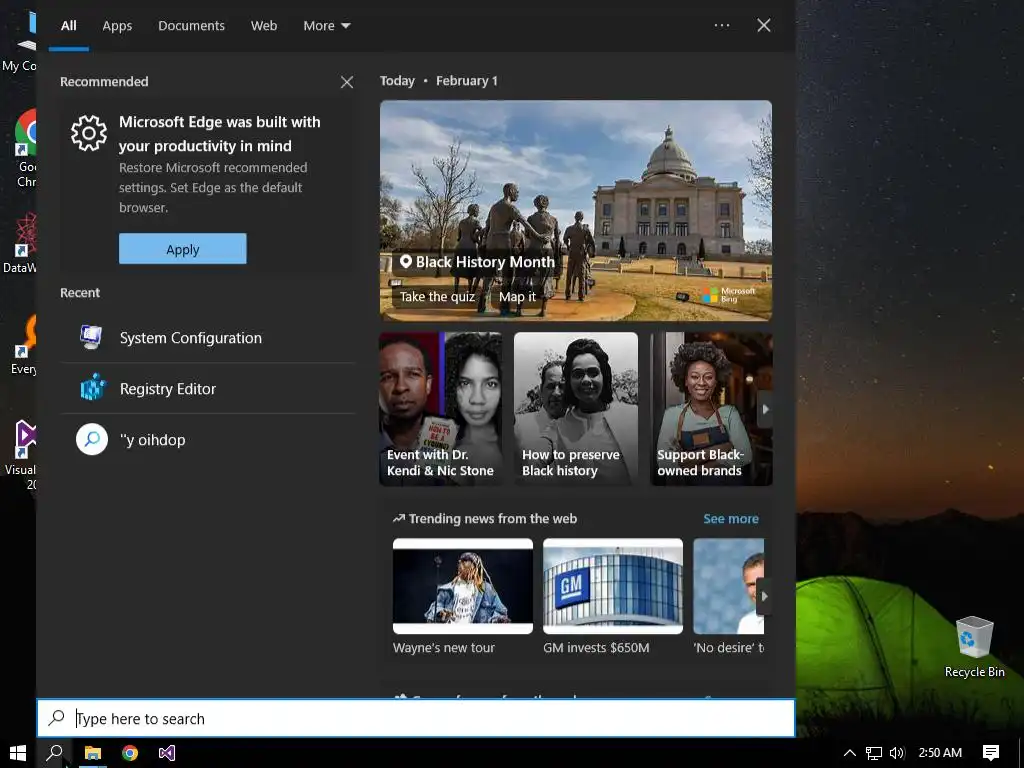Open the volume speaker tray icon

click(x=897, y=753)
